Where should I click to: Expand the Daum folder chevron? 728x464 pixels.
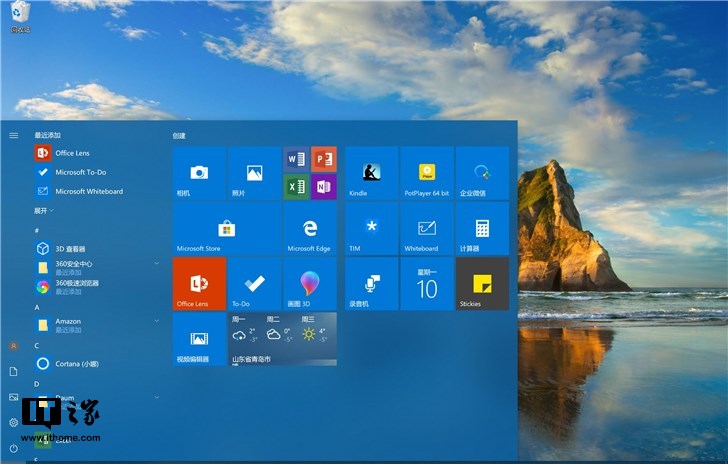156,398
